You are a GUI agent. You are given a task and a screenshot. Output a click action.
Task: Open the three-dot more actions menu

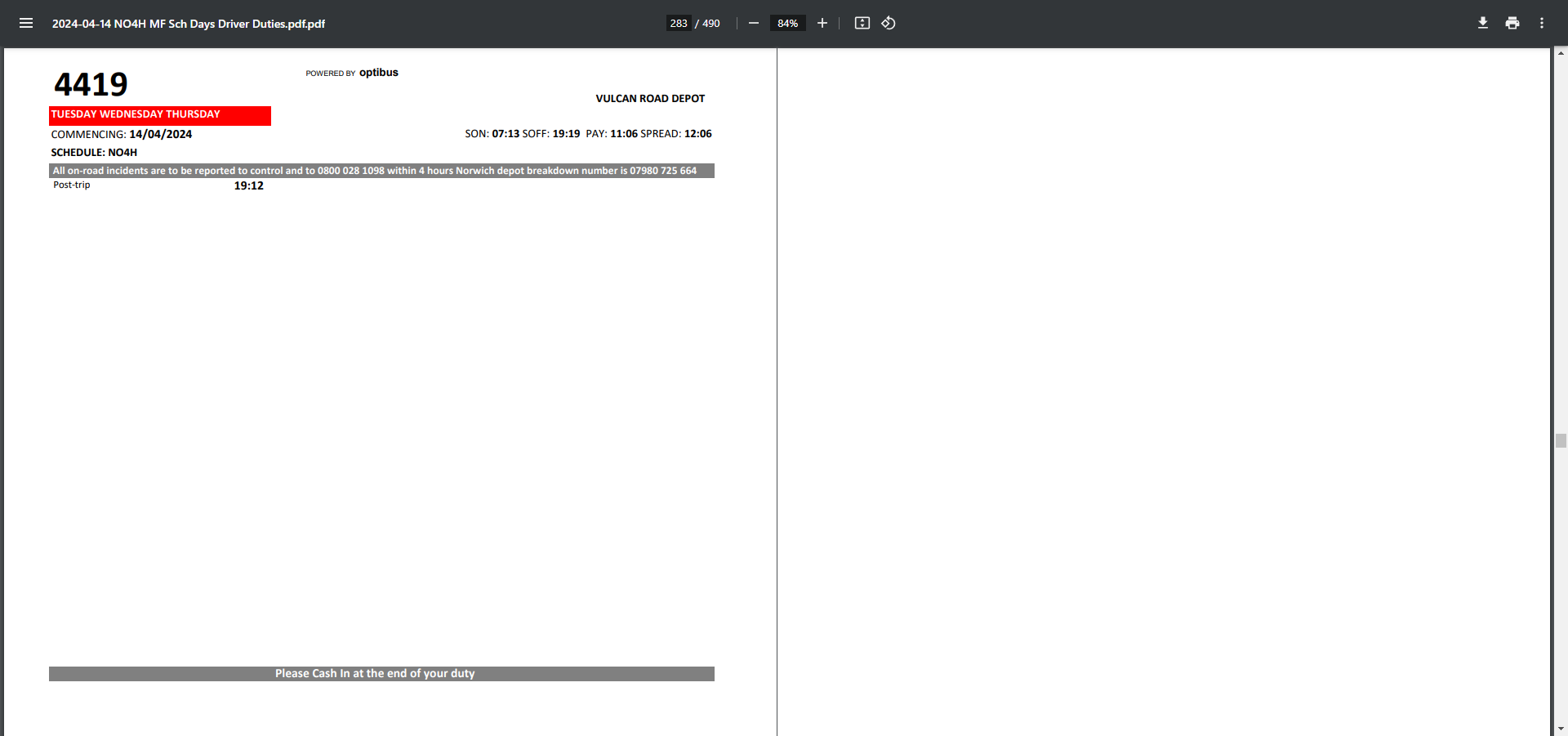click(1542, 23)
